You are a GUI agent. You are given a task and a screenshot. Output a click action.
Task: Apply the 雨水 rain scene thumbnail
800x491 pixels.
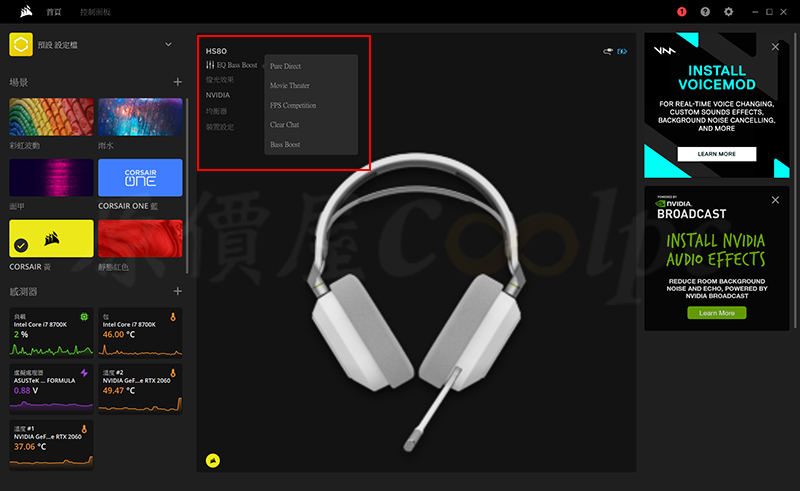coord(140,117)
